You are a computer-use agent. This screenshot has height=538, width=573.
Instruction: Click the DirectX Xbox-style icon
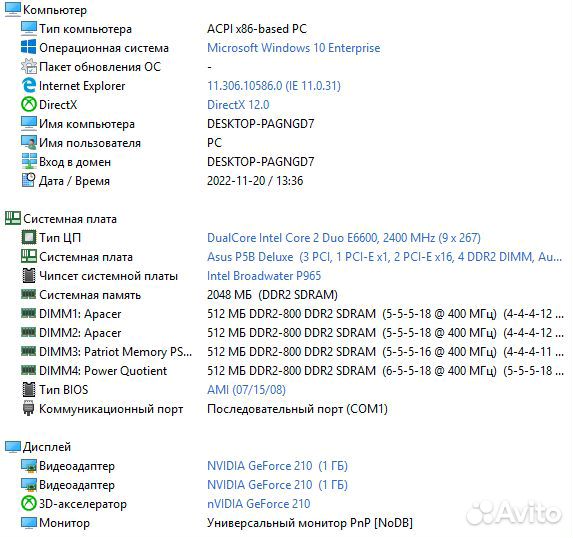click(x=29, y=105)
